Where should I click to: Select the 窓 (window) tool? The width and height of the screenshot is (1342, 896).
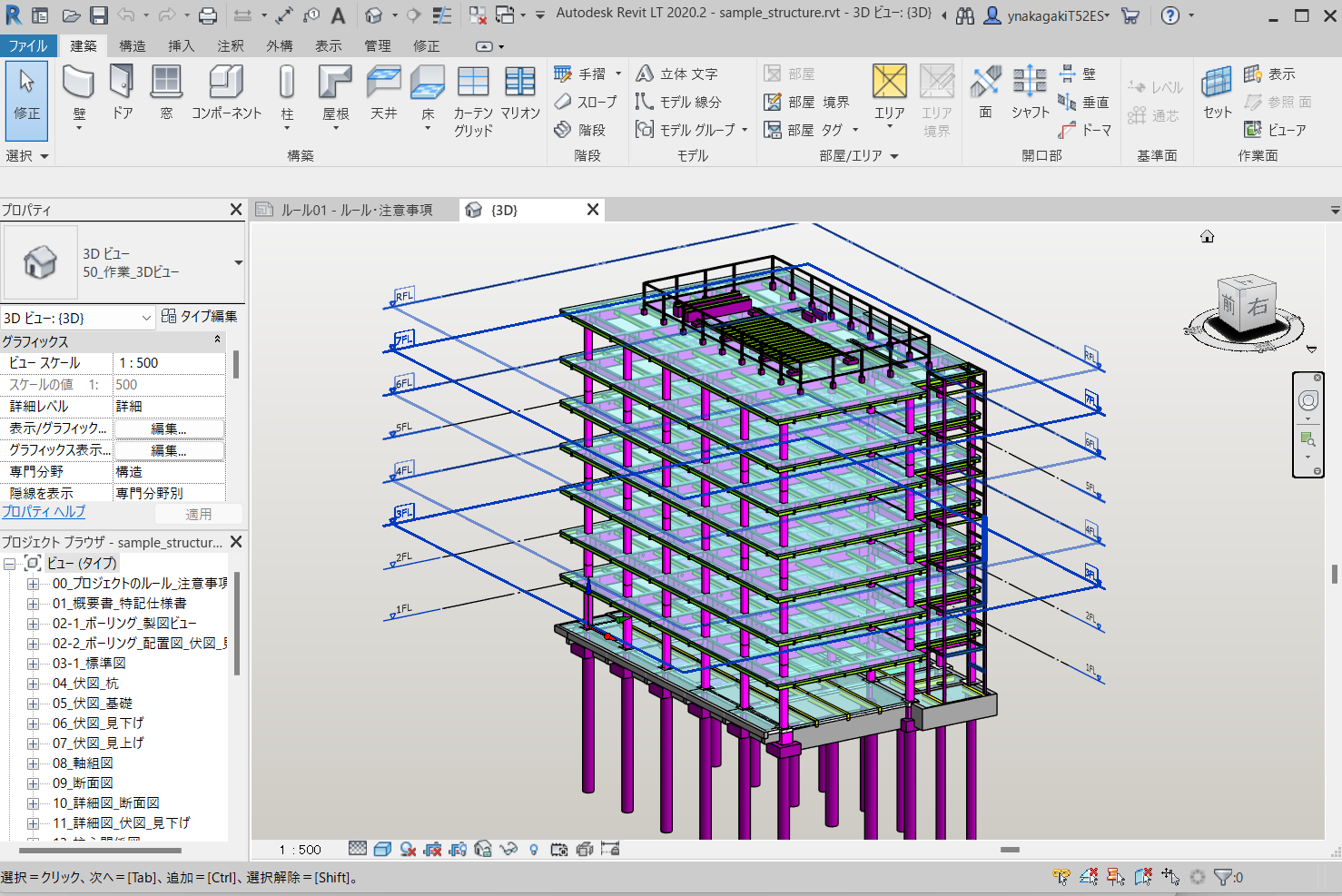166,94
